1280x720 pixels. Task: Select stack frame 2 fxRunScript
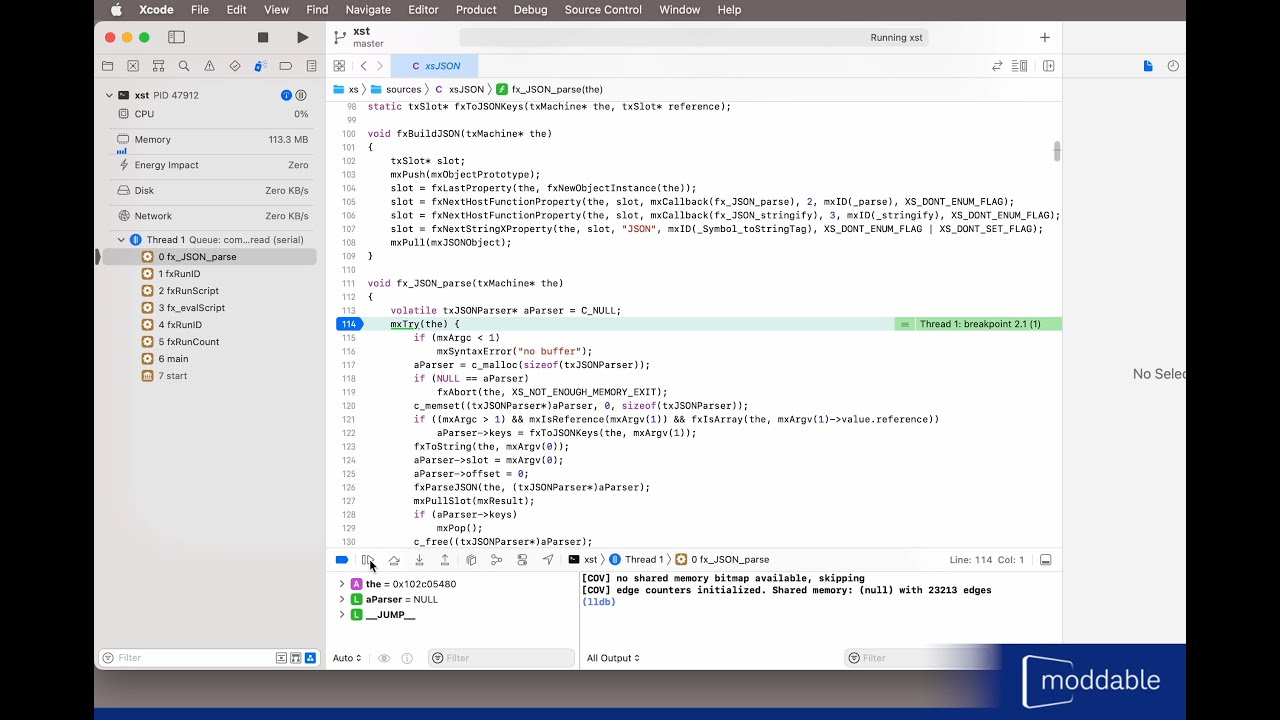(208, 291)
